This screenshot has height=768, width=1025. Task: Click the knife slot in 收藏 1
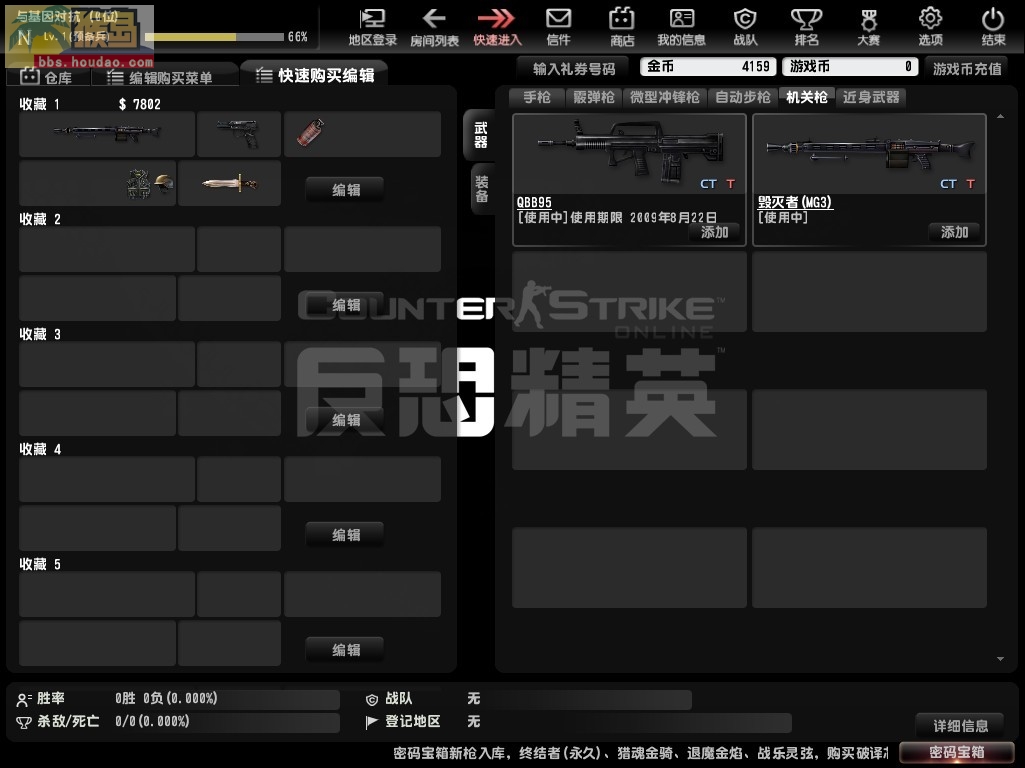tap(229, 184)
